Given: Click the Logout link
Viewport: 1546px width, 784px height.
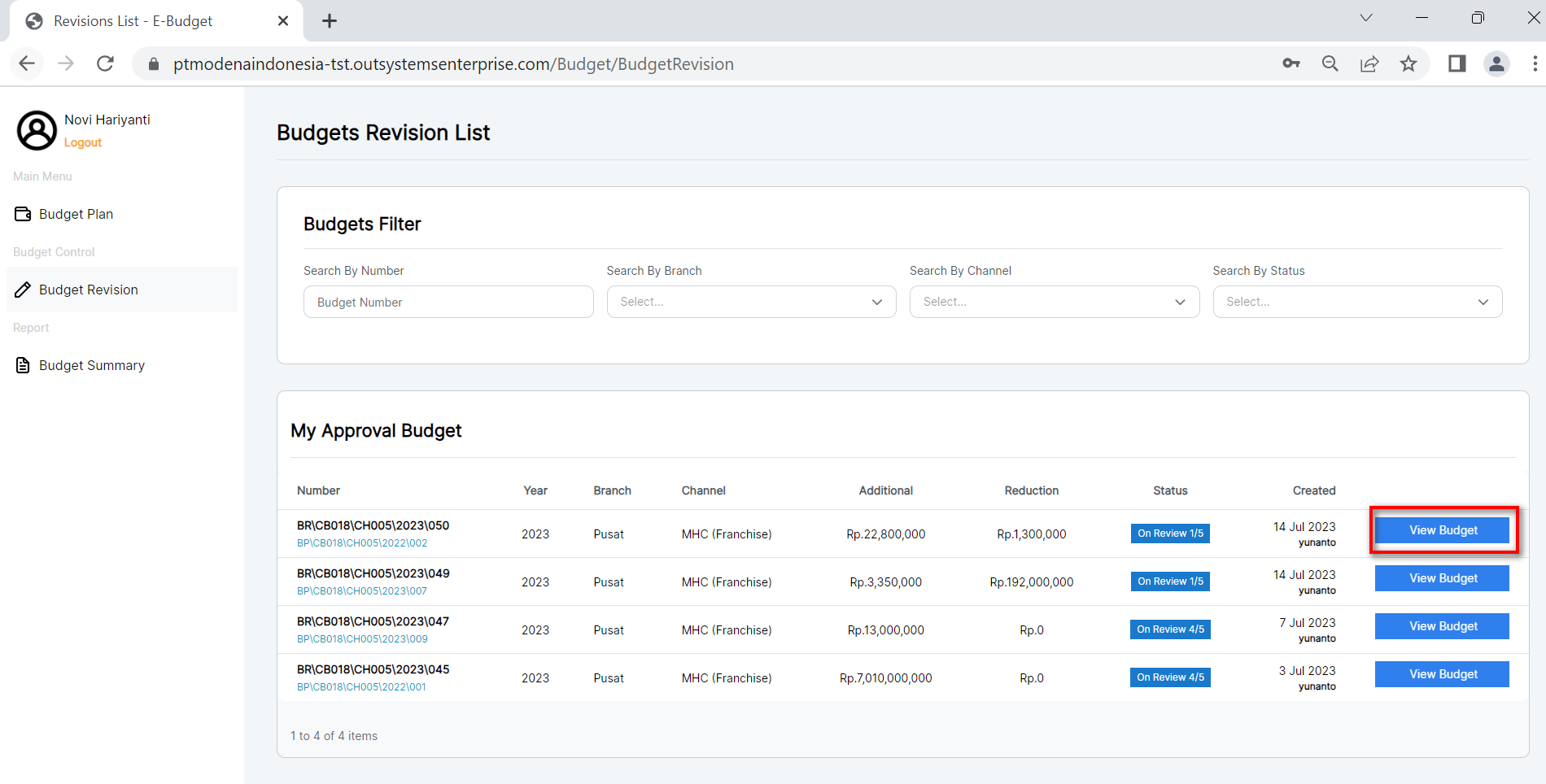Looking at the screenshot, I should (x=83, y=142).
